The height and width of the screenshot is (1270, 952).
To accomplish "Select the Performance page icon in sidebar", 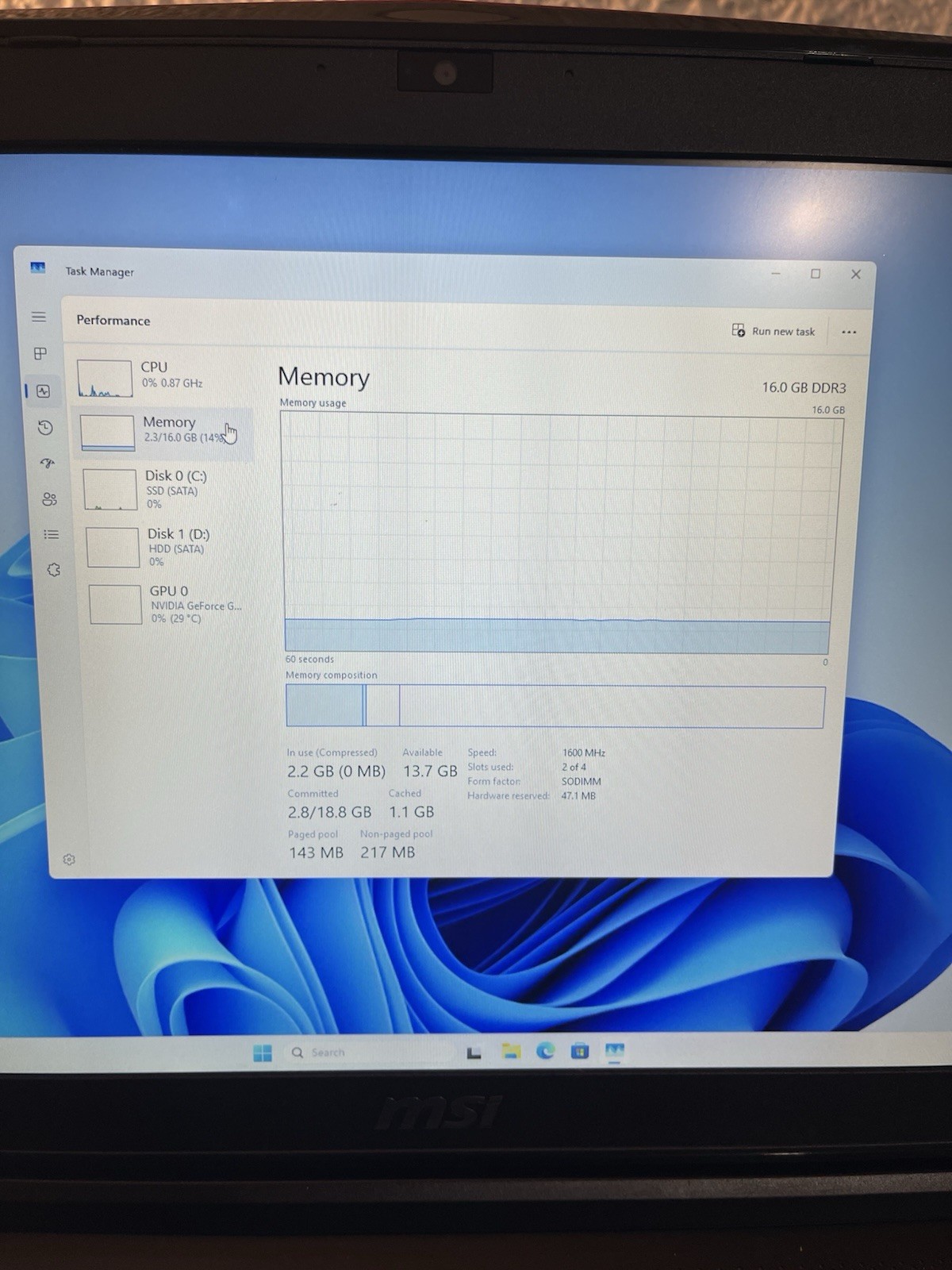I will [43, 391].
